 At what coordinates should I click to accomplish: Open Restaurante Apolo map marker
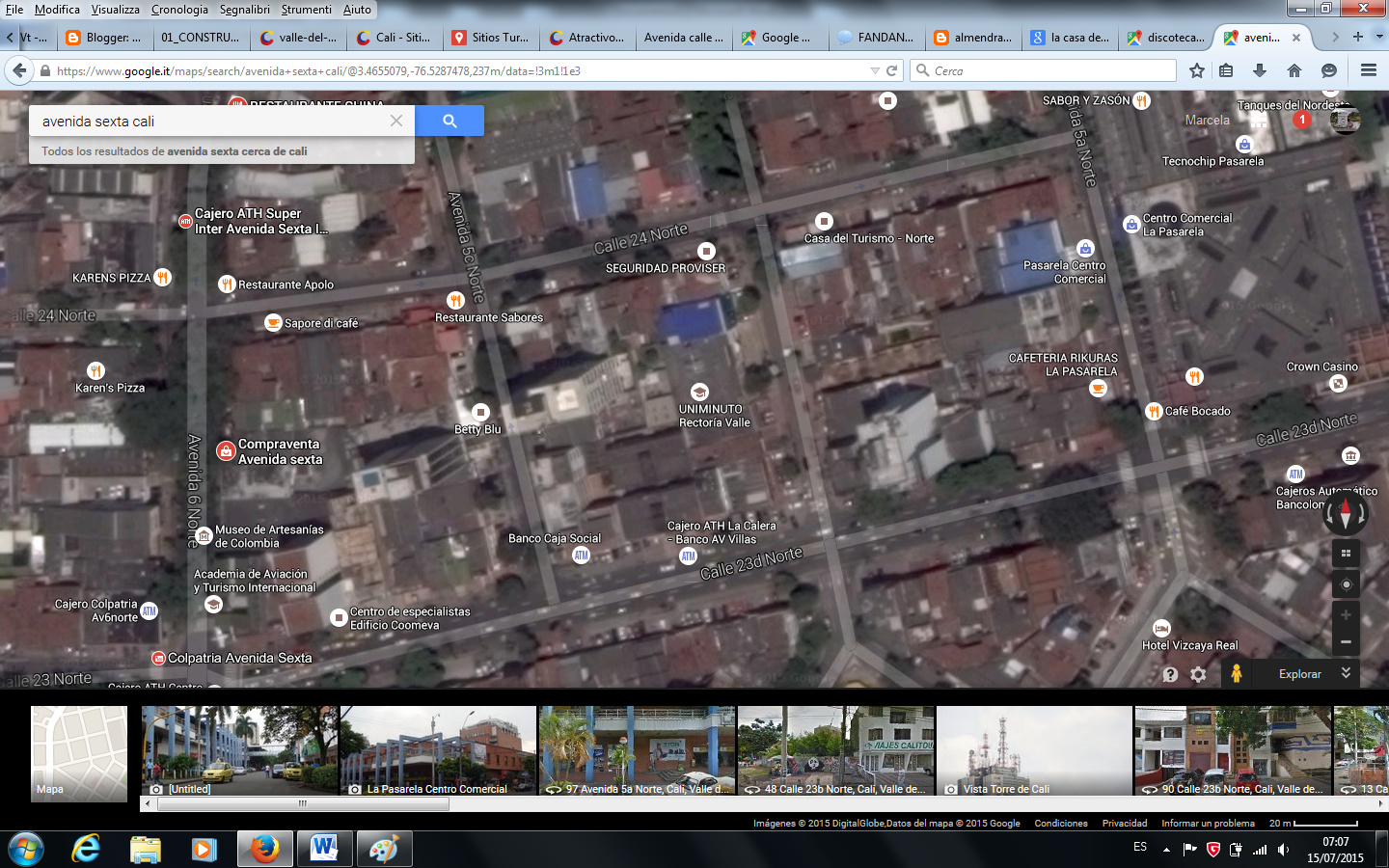[x=227, y=284]
